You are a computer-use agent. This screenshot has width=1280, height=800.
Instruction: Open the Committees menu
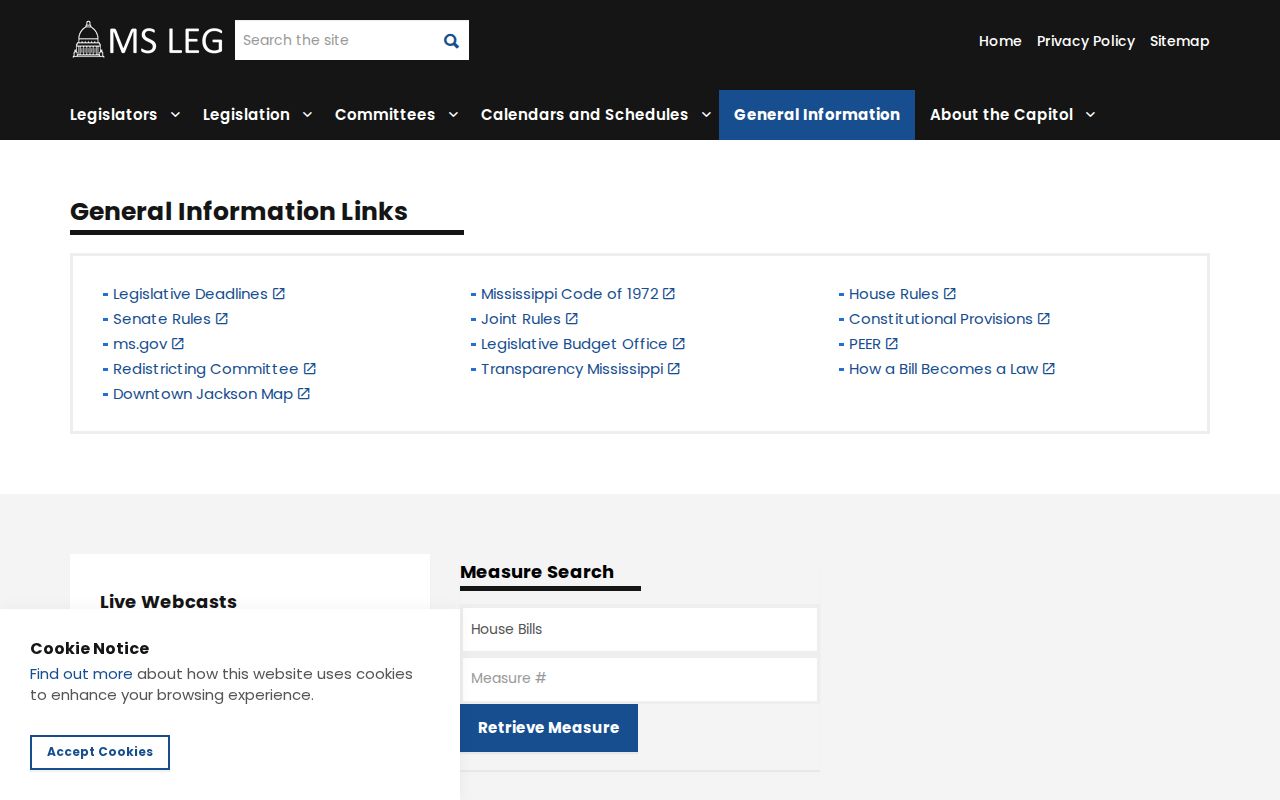click(x=385, y=115)
